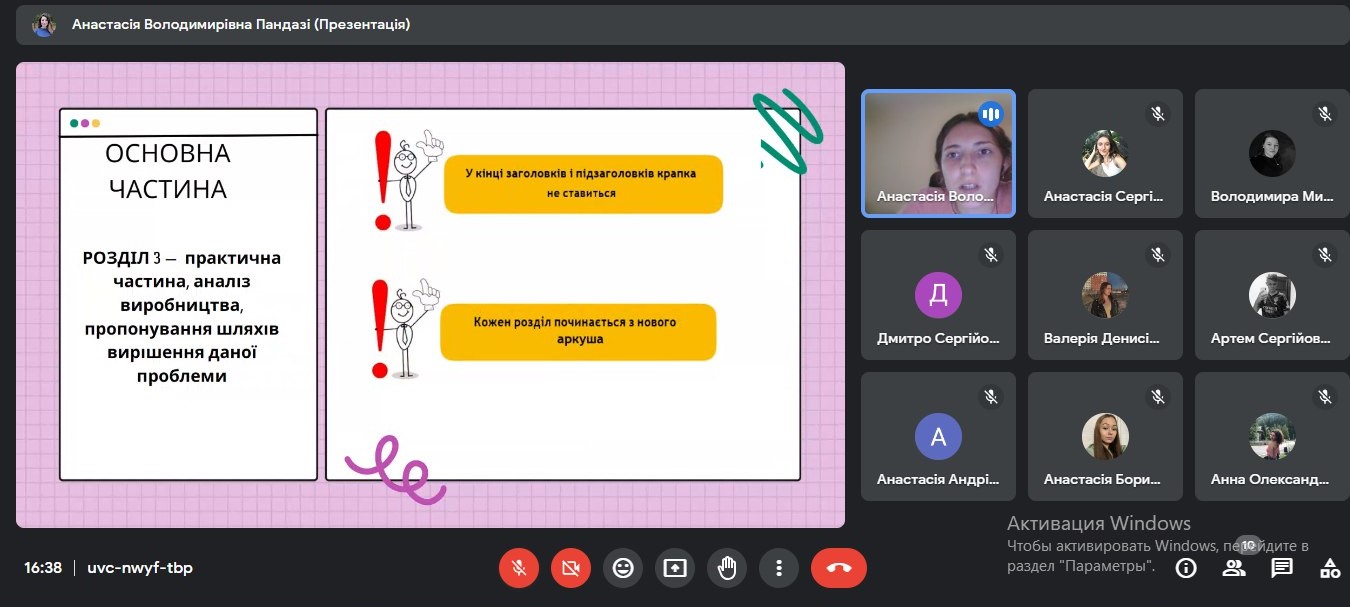1350x607 pixels.
Task: Open the Activities panel icon
Action: [1329, 568]
